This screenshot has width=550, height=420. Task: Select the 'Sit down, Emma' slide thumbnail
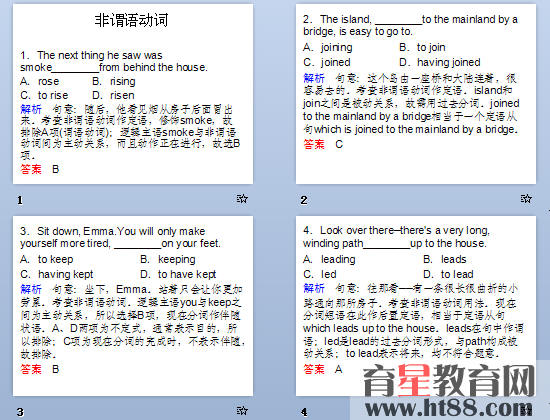(x=133, y=306)
